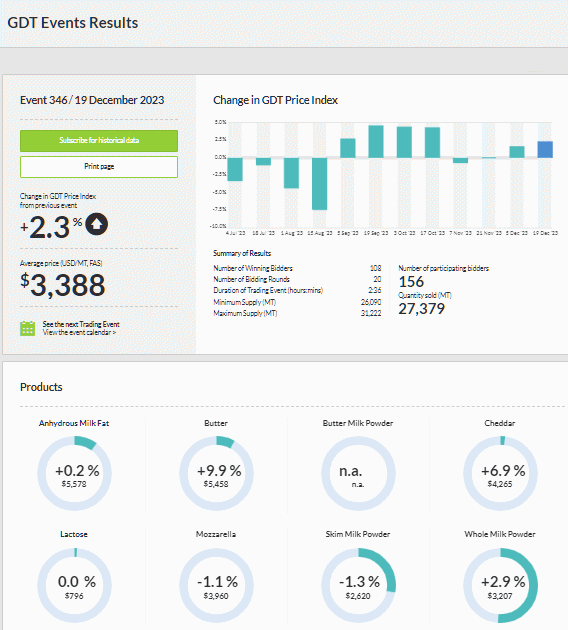Click the Subscribe for historical data button
Image resolution: width=568 pixels, height=630 pixels.
tap(99, 141)
